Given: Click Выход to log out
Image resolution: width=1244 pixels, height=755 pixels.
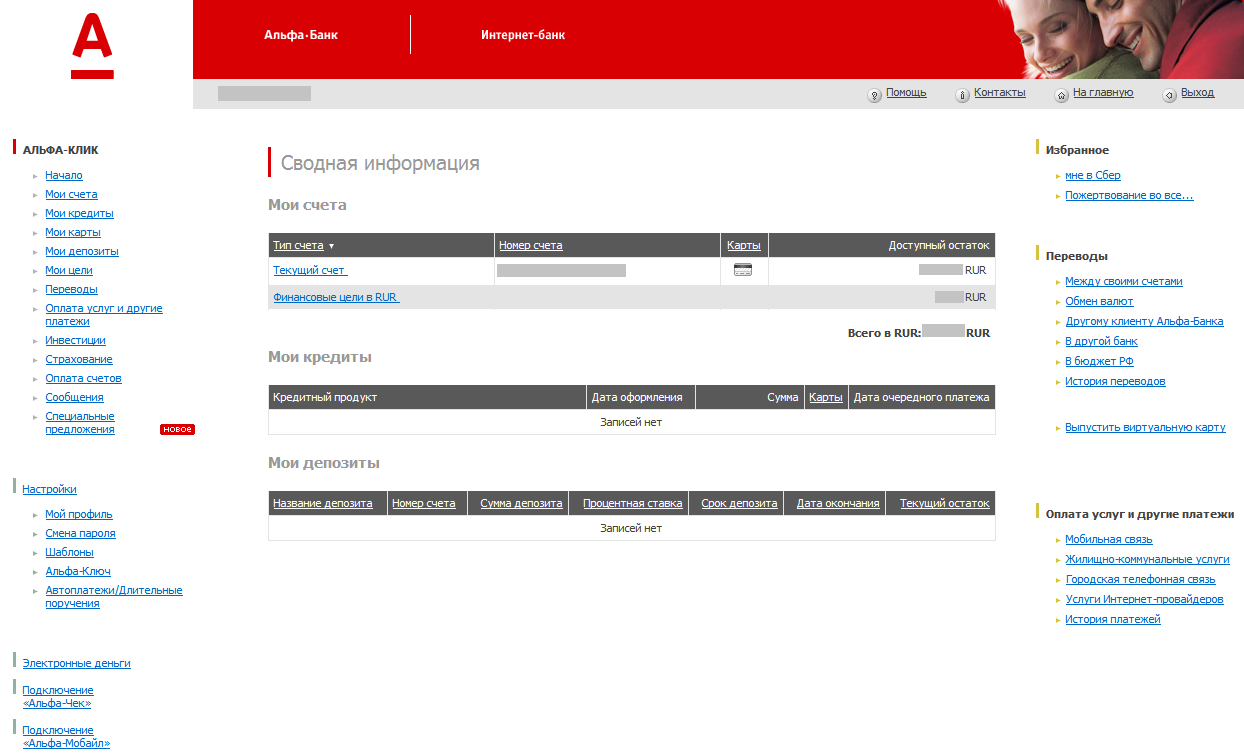Looking at the screenshot, I should point(1197,92).
